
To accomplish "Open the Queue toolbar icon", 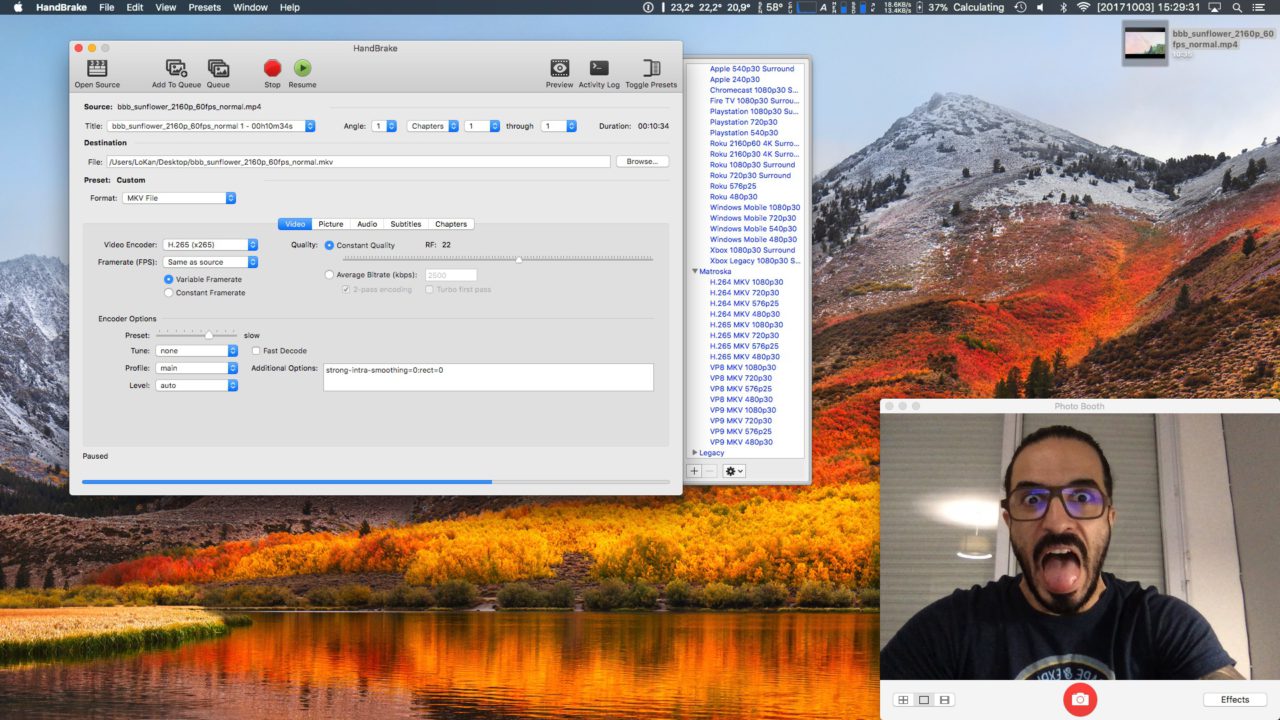I will click(218, 69).
